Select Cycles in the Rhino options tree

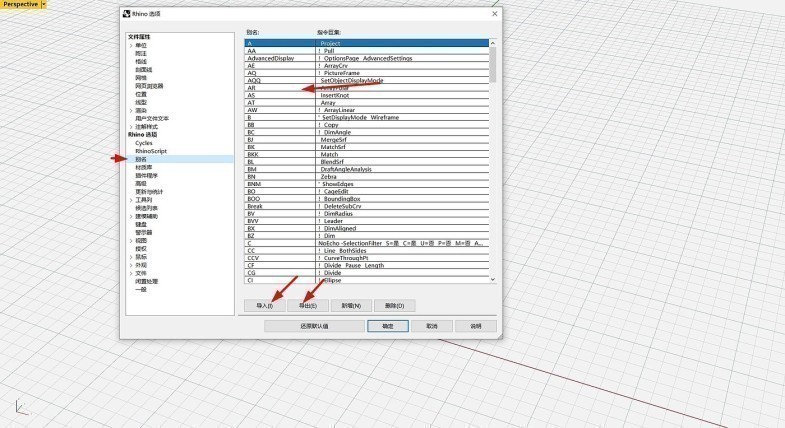coord(144,143)
